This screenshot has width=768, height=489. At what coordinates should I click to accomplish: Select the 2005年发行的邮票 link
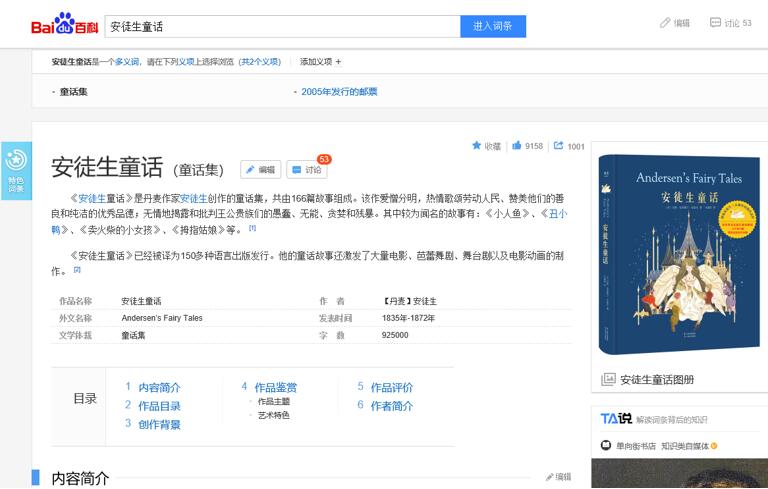click(339, 92)
